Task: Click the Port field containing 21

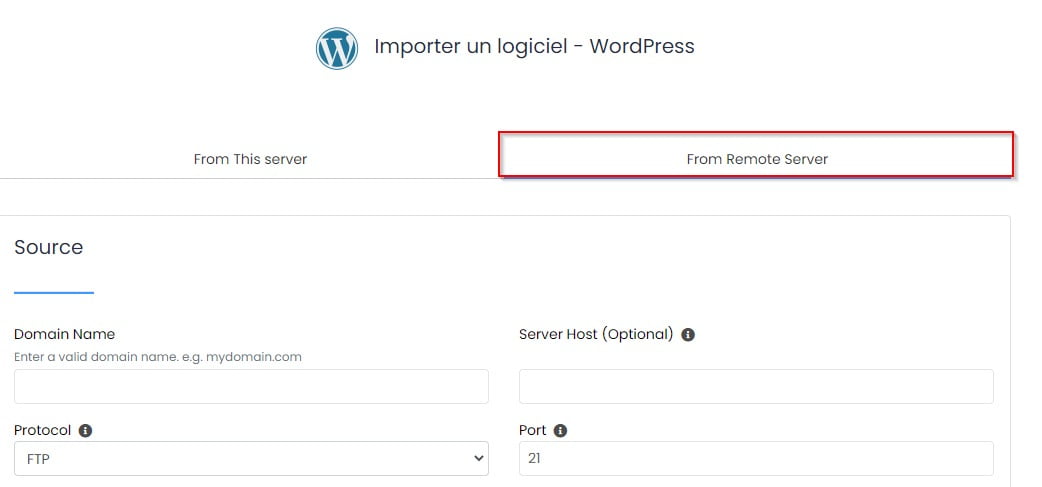Action: click(756, 458)
